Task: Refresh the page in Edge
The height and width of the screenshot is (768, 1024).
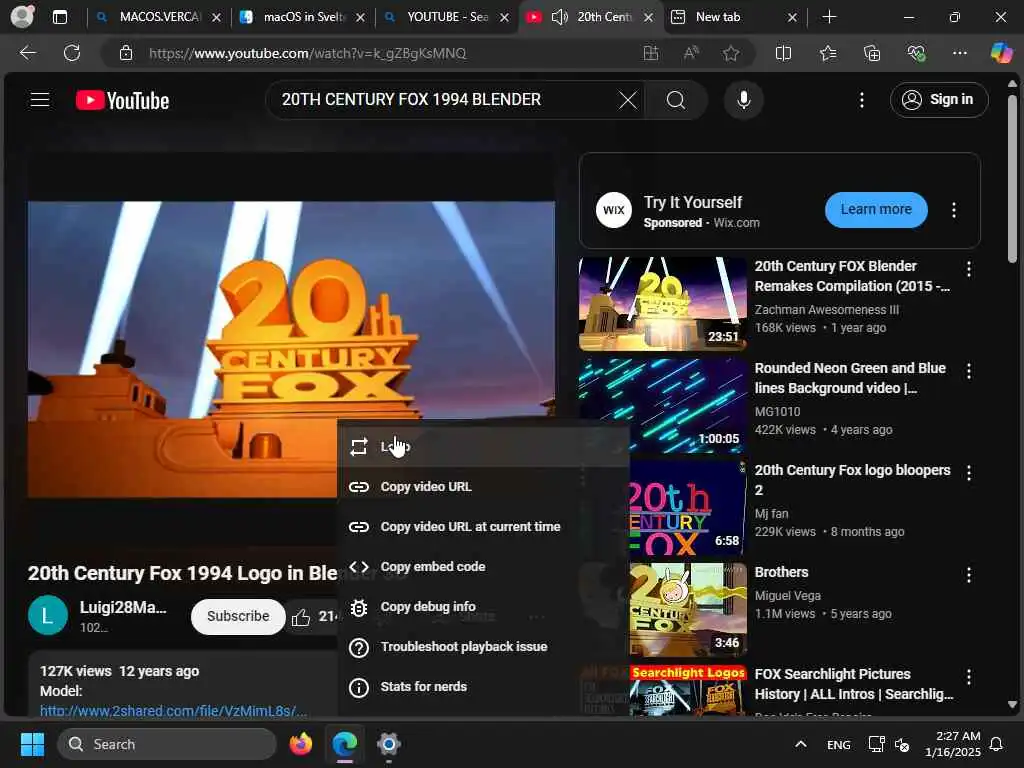Action: (72, 53)
